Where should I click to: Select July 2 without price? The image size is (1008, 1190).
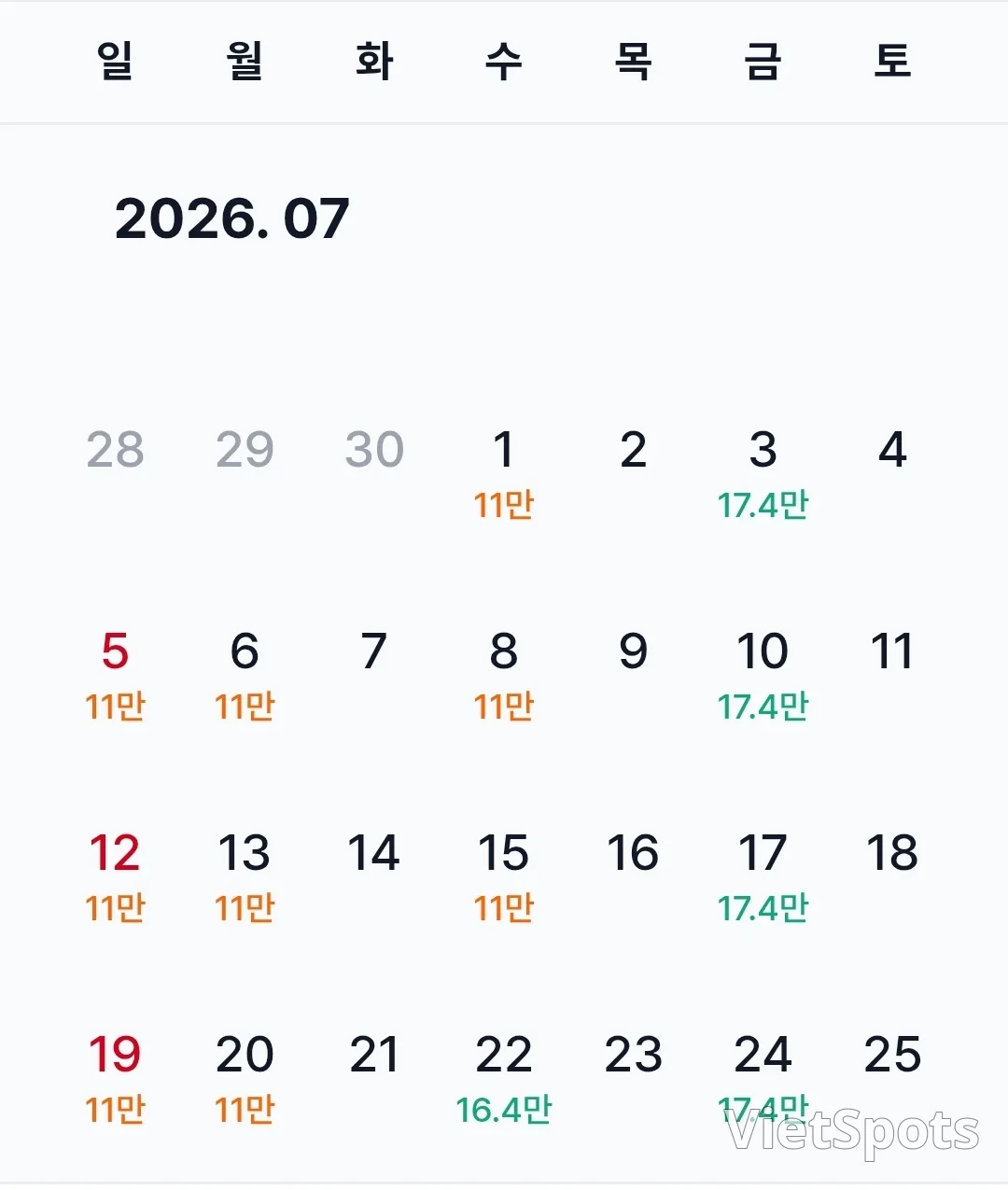pyautogui.click(x=633, y=450)
